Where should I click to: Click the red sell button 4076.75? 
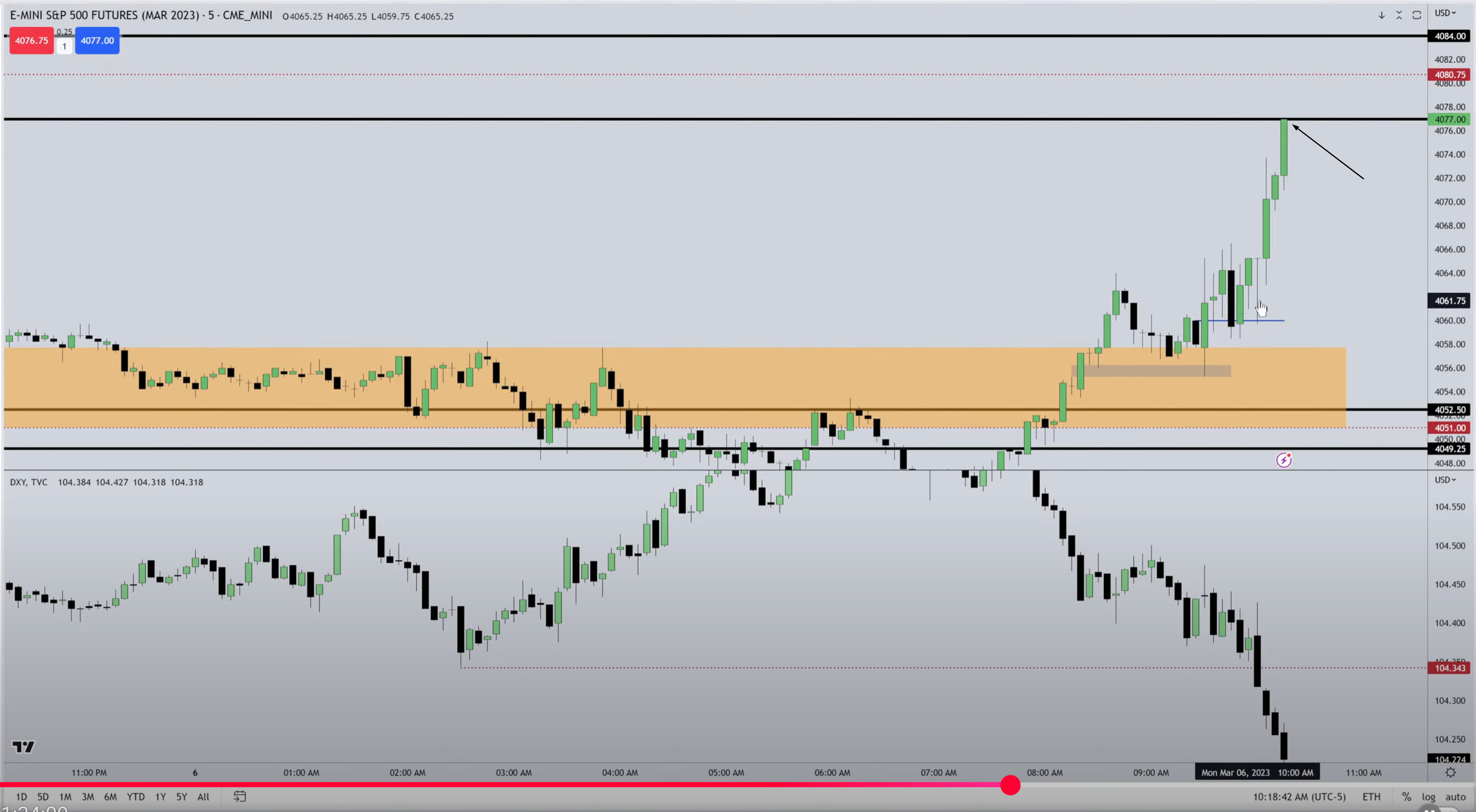click(31, 41)
